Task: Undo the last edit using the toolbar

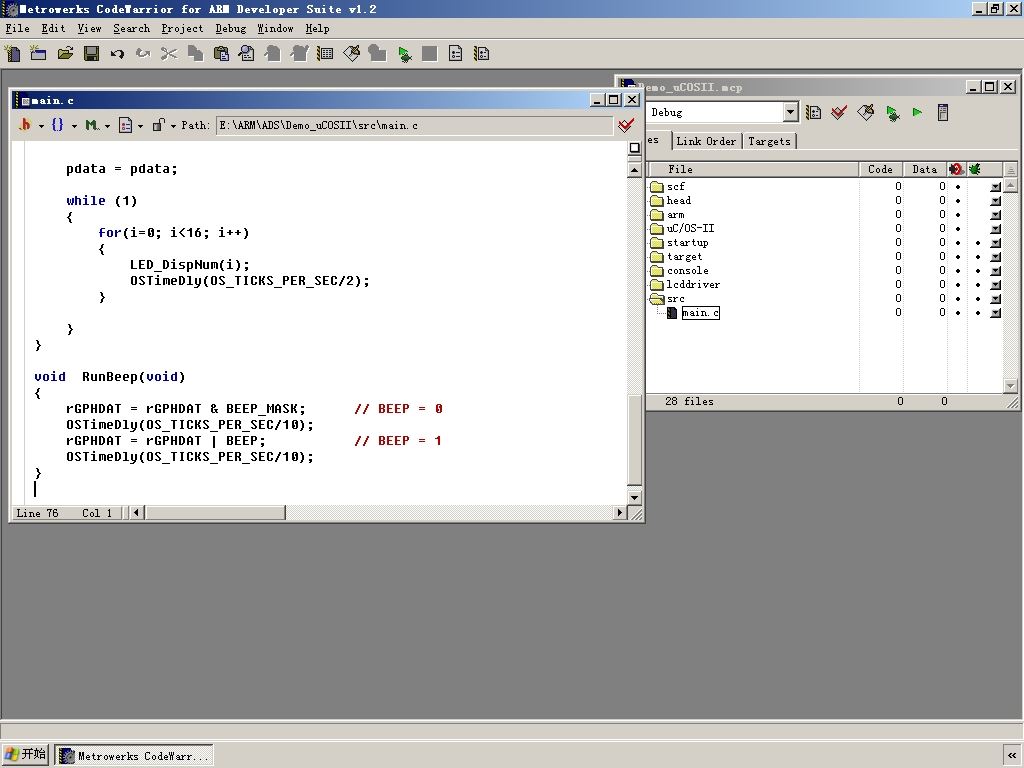Action: point(117,54)
